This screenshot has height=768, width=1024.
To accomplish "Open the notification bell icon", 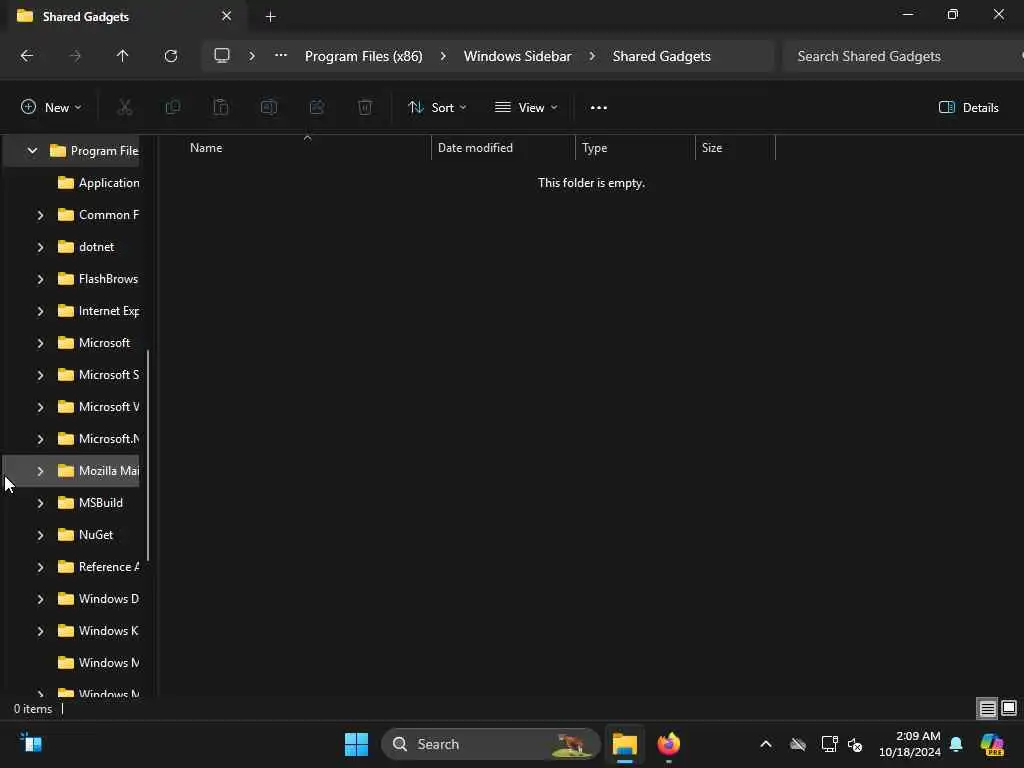I will 956,744.
